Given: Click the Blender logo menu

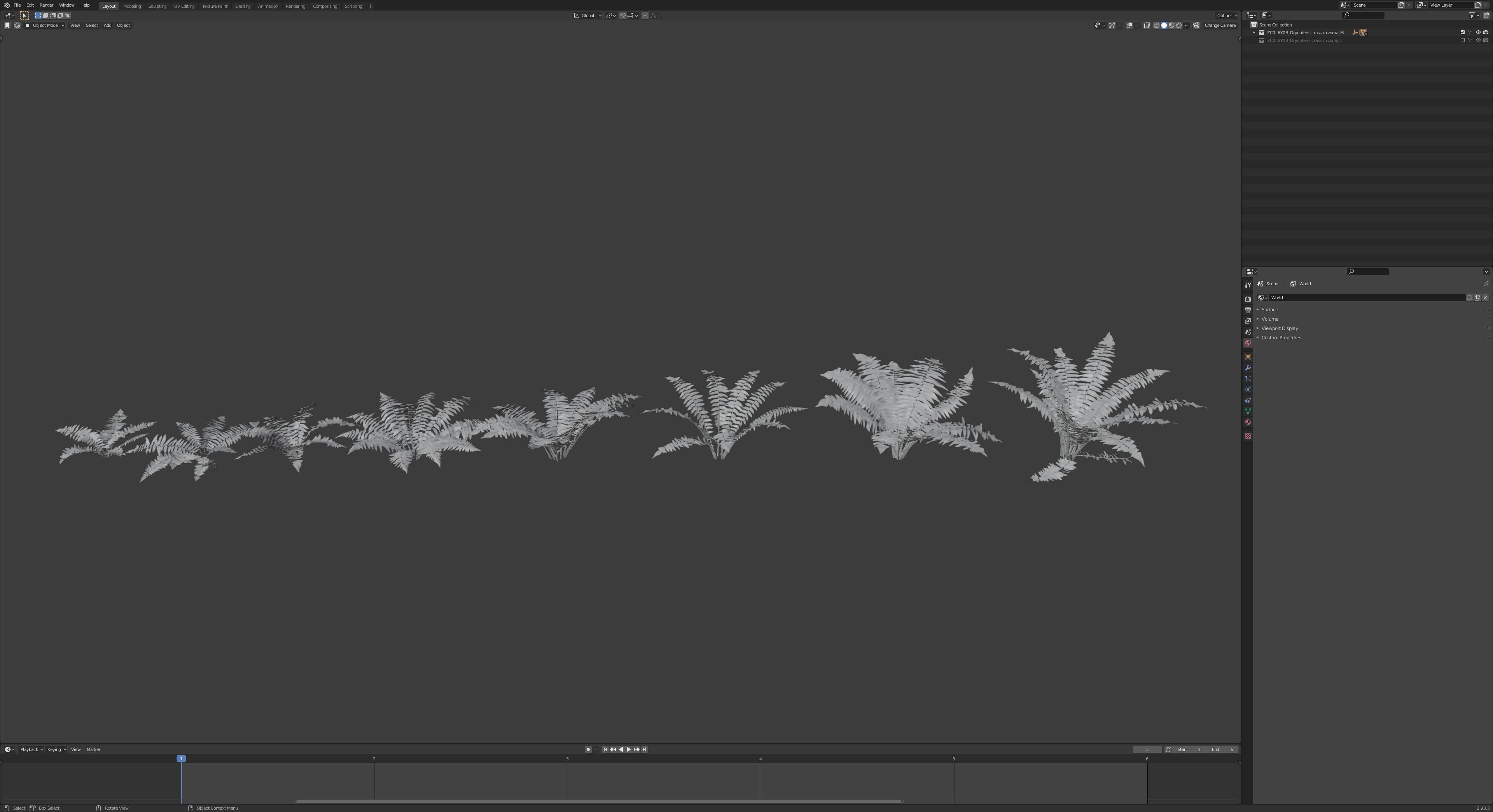Looking at the screenshot, I should (x=6, y=5).
